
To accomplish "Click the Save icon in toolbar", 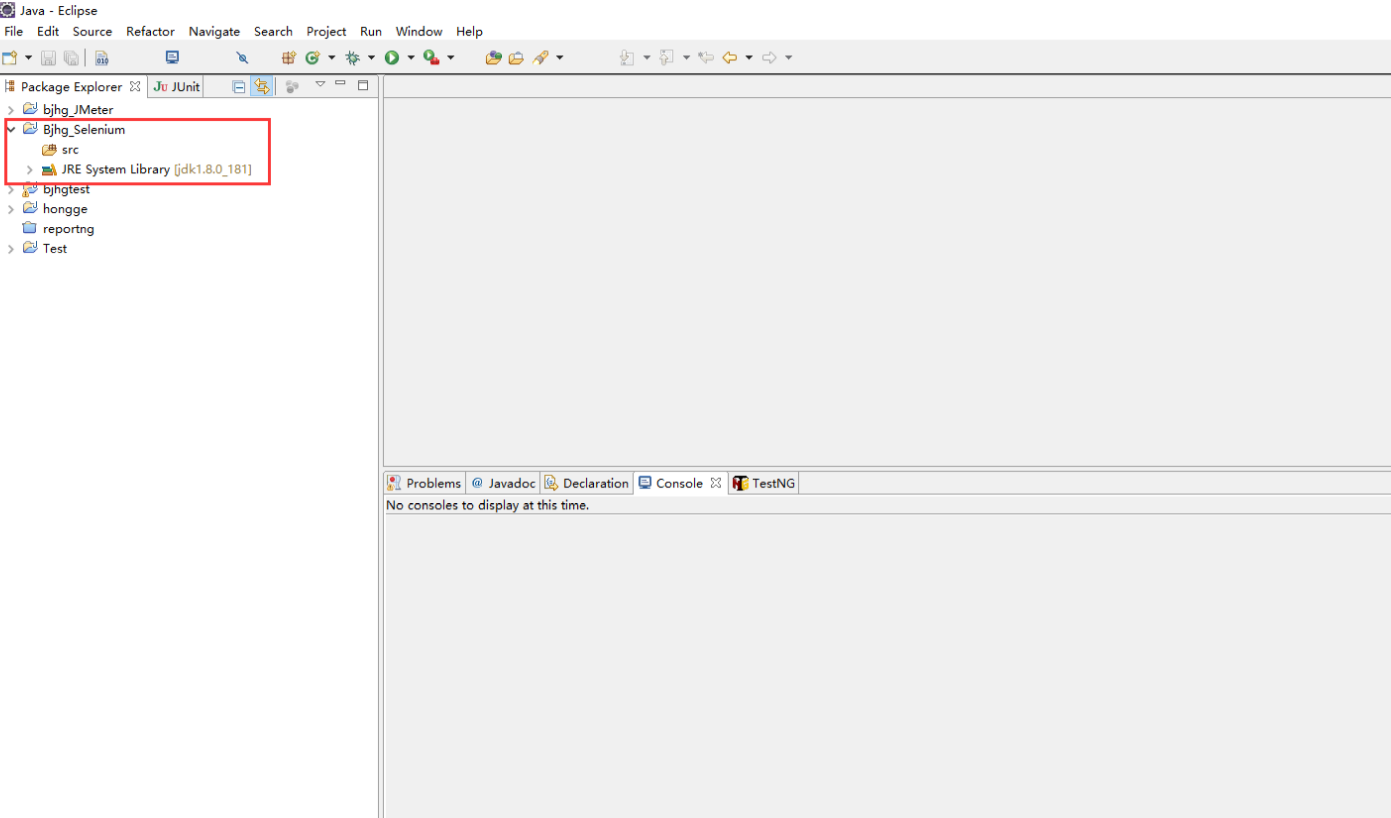I will [x=48, y=58].
